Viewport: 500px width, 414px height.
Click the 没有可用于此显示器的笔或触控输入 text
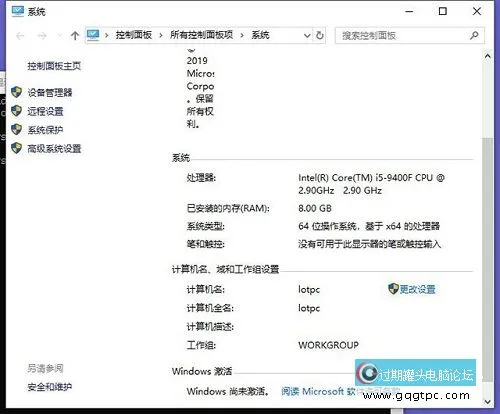tap(370, 244)
